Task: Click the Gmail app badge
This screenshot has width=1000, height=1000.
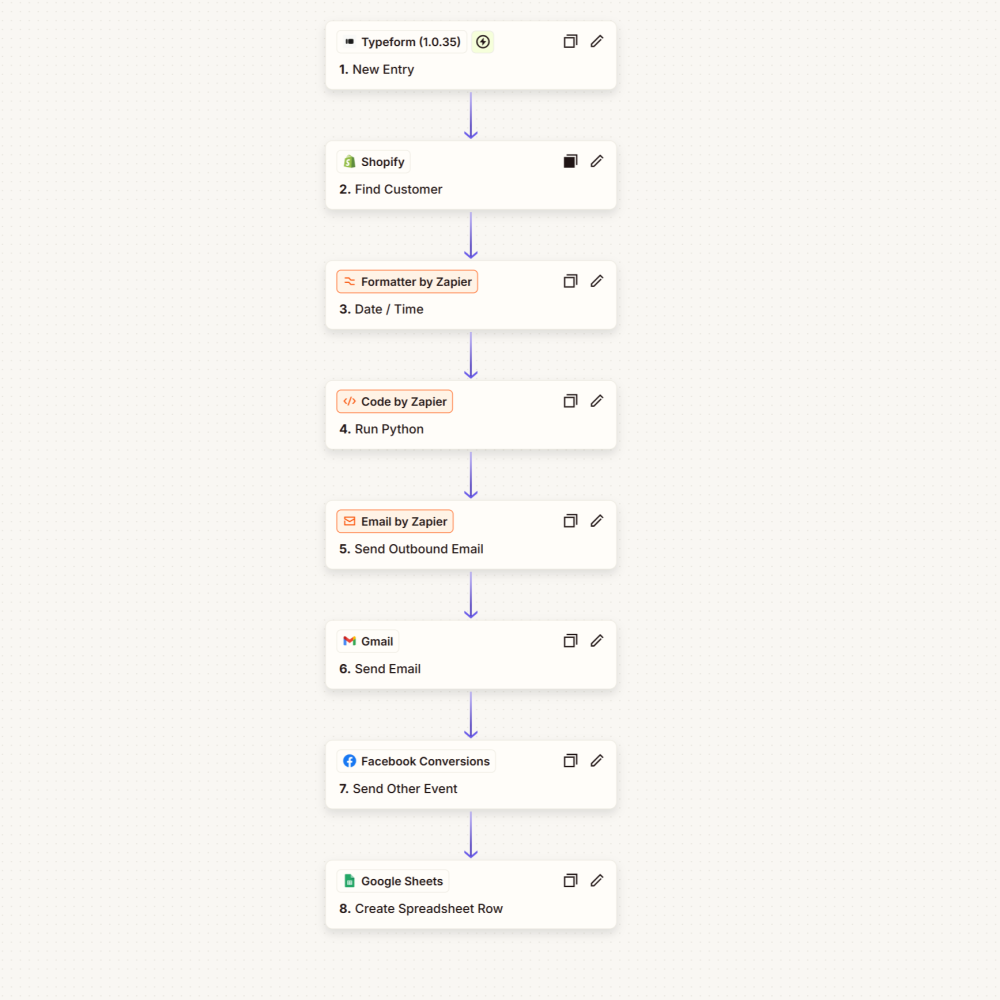Action: [368, 642]
